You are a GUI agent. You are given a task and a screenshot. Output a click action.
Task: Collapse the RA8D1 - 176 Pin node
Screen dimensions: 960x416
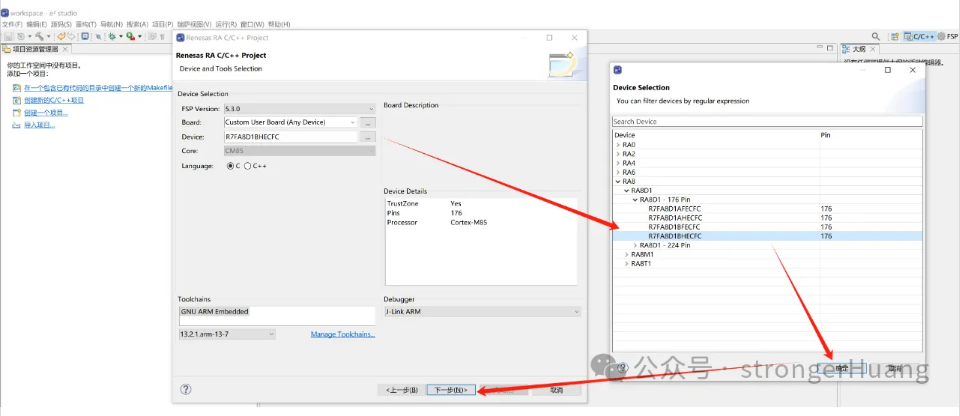pyautogui.click(x=635, y=200)
